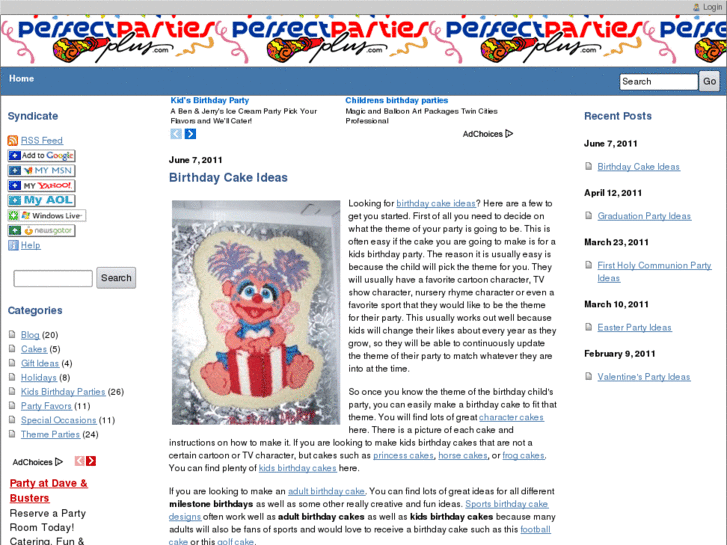Image resolution: width=727 pixels, height=545 pixels.
Task: Open the Kids Birthday Parties category
Action: (63, 392)
